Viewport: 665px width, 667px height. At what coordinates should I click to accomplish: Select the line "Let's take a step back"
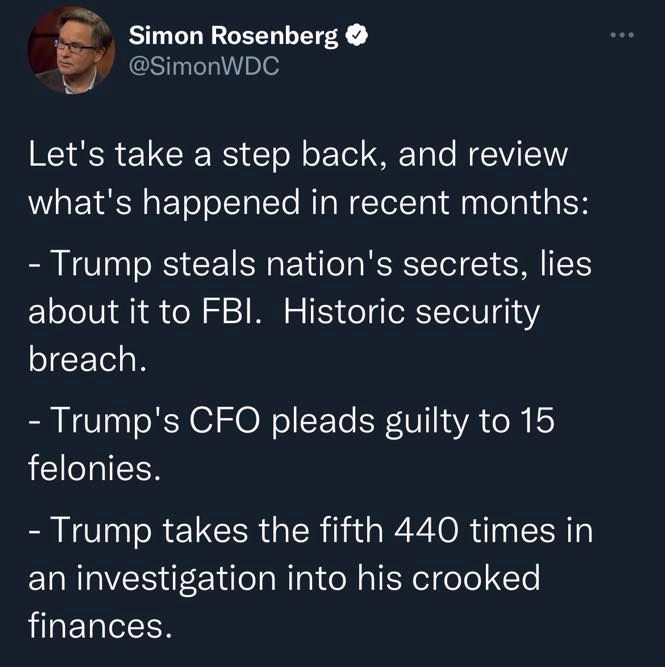(204, 155)
